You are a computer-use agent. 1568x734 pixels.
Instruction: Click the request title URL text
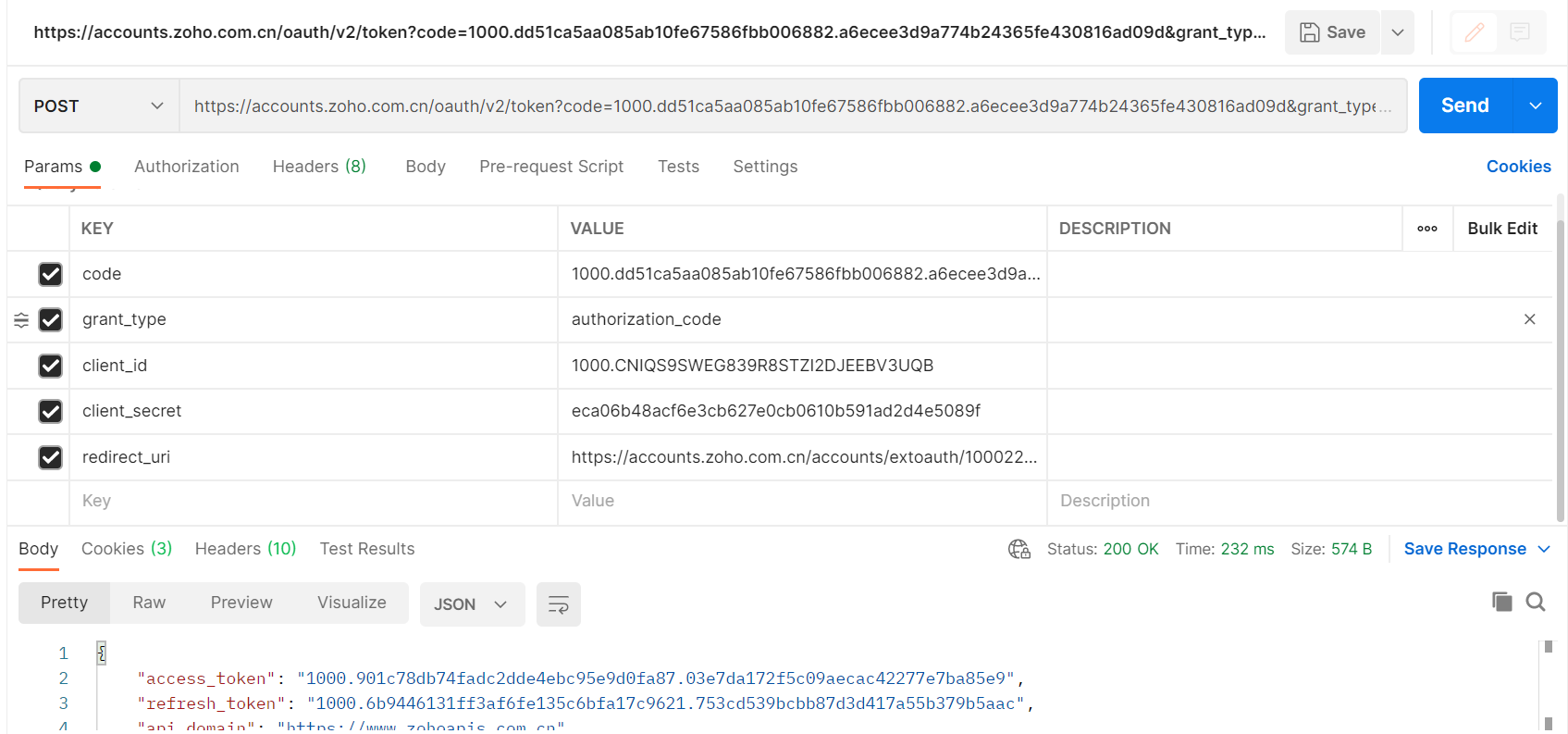649,32
